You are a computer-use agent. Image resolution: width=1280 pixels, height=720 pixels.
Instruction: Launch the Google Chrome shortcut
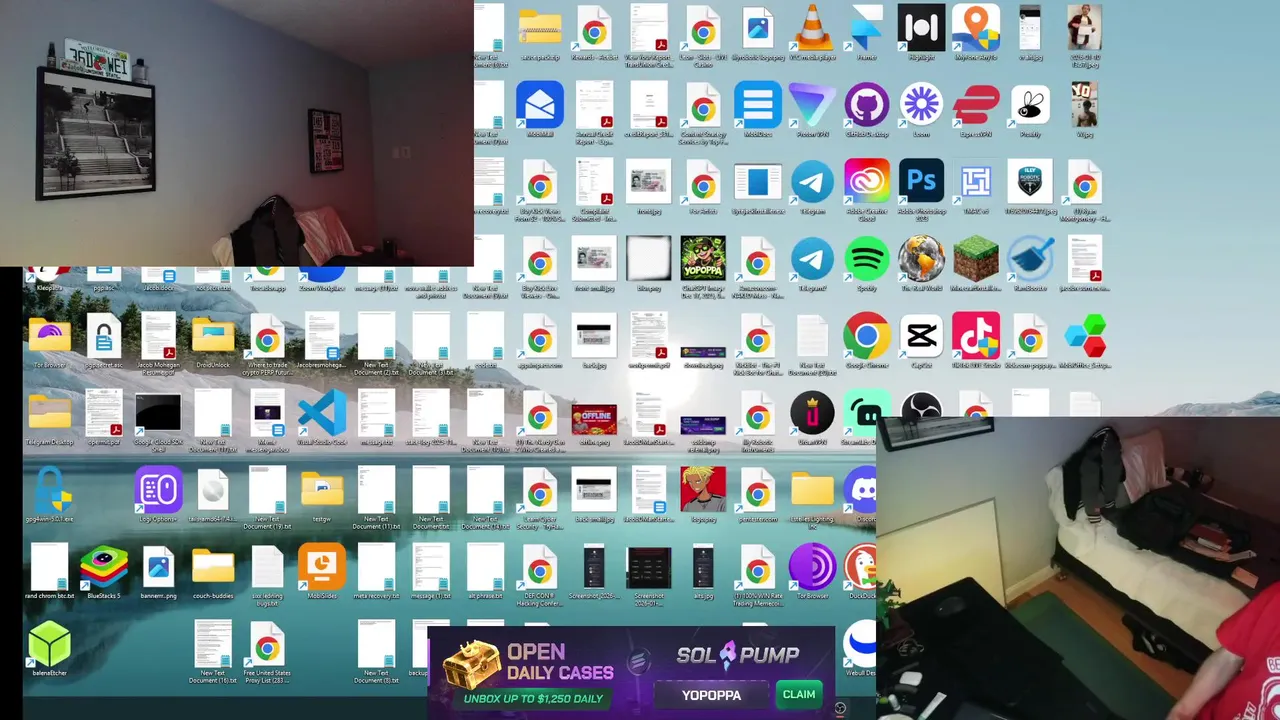(x=866, y=337)
